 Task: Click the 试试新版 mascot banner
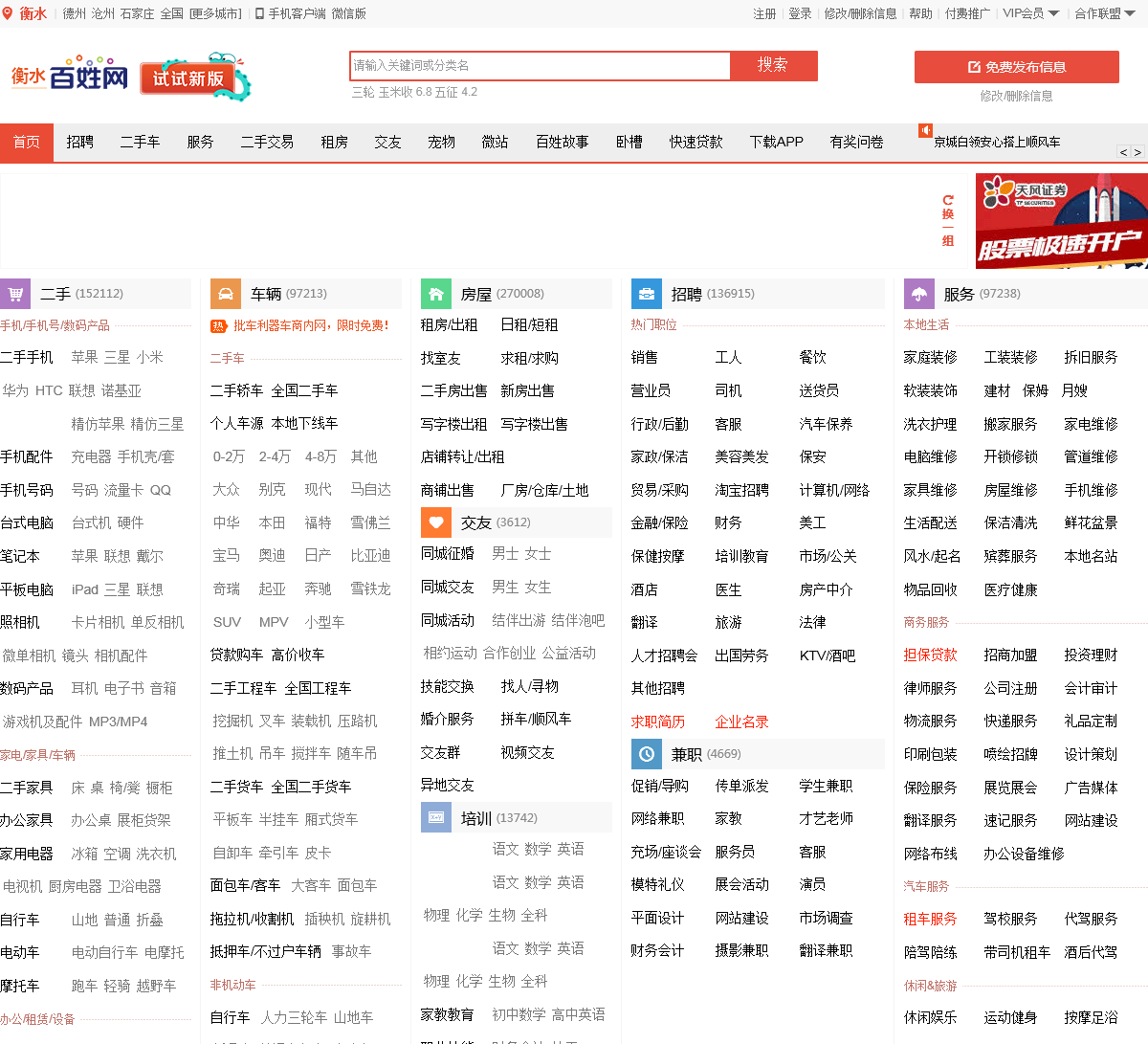point(196,78)
